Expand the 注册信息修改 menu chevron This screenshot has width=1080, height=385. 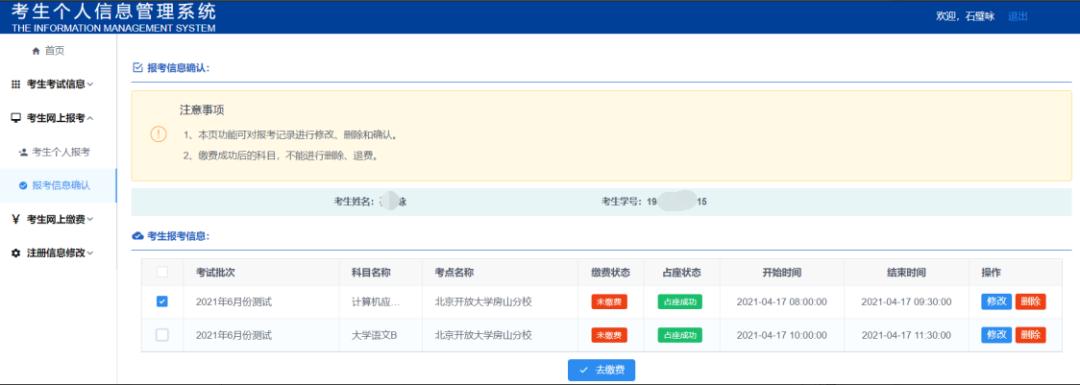[90, 253]
